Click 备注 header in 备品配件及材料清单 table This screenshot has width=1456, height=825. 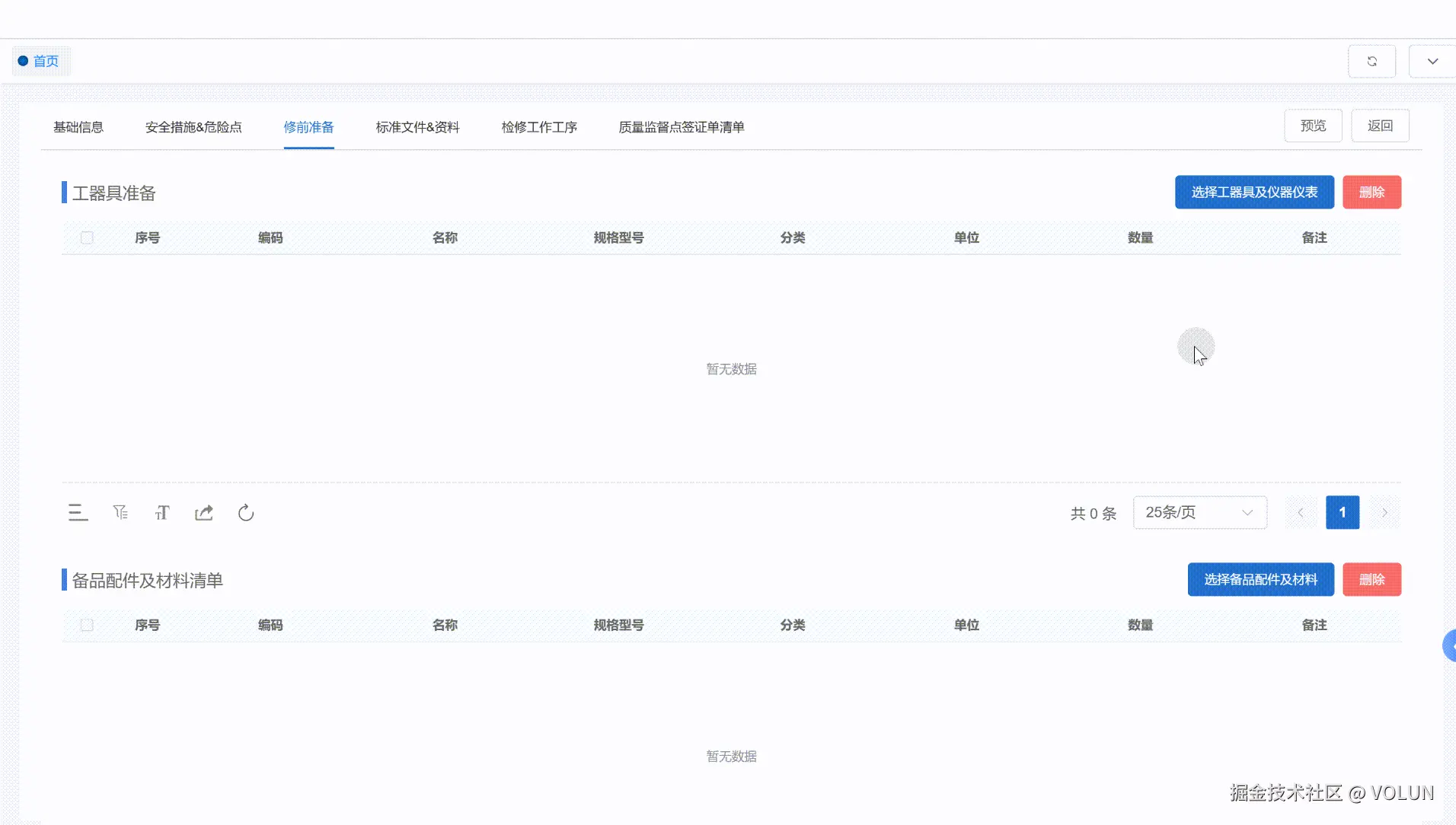(1314, 626)
